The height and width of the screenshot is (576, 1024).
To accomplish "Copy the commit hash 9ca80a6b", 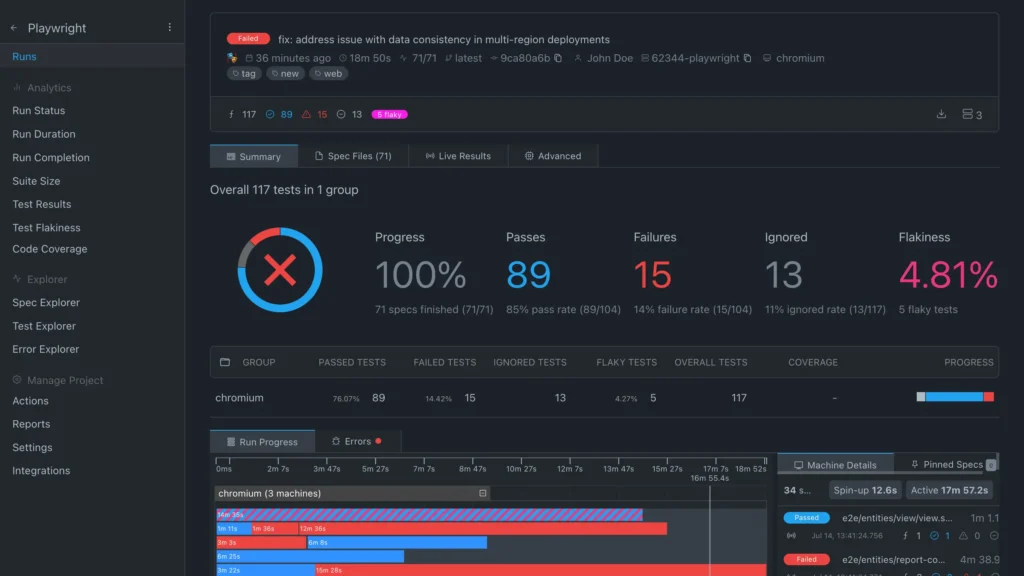I will coord(556,58).
